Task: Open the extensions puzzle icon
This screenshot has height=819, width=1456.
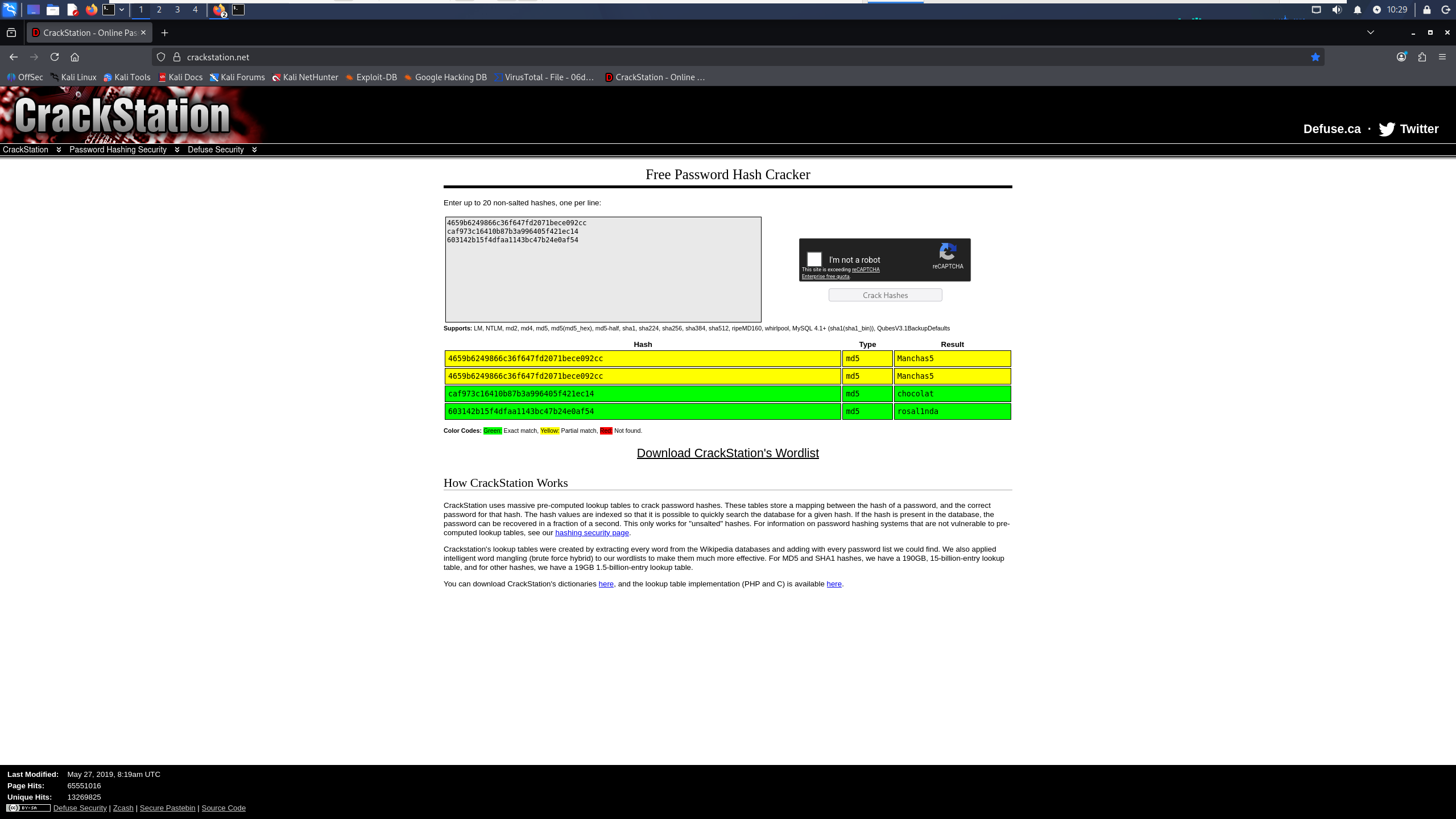Action: click(1422, 57)
